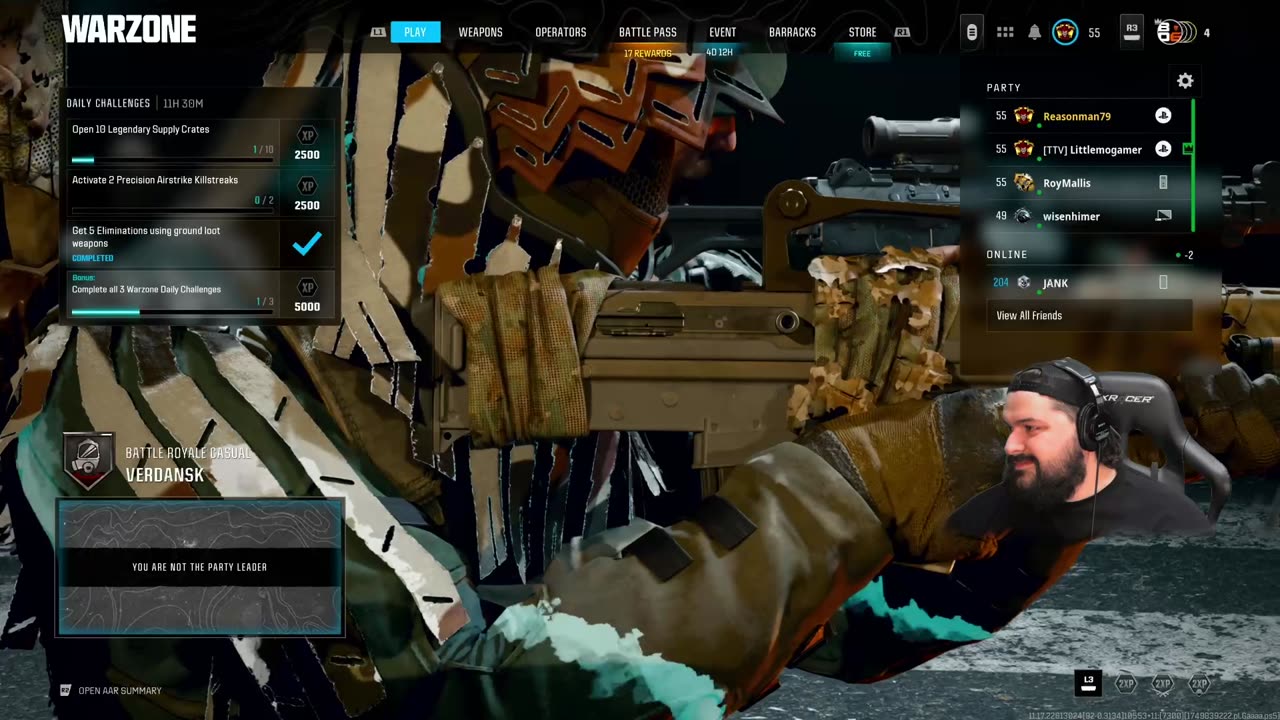Click the first 2XP token icon

click(1126, 684)
